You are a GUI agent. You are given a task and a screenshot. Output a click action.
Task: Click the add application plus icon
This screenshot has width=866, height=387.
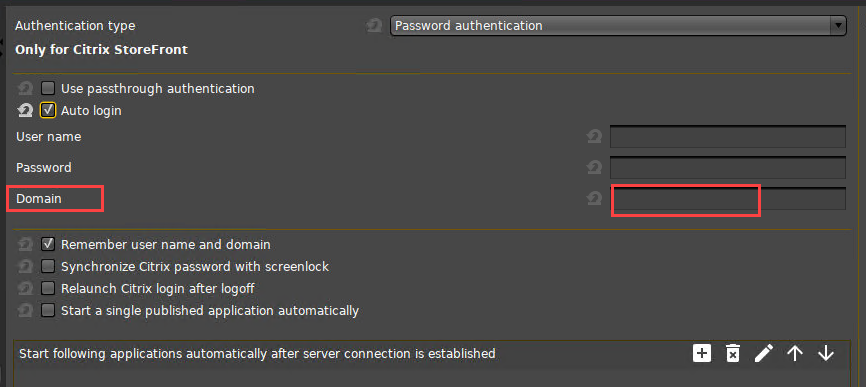click(701, 353)
